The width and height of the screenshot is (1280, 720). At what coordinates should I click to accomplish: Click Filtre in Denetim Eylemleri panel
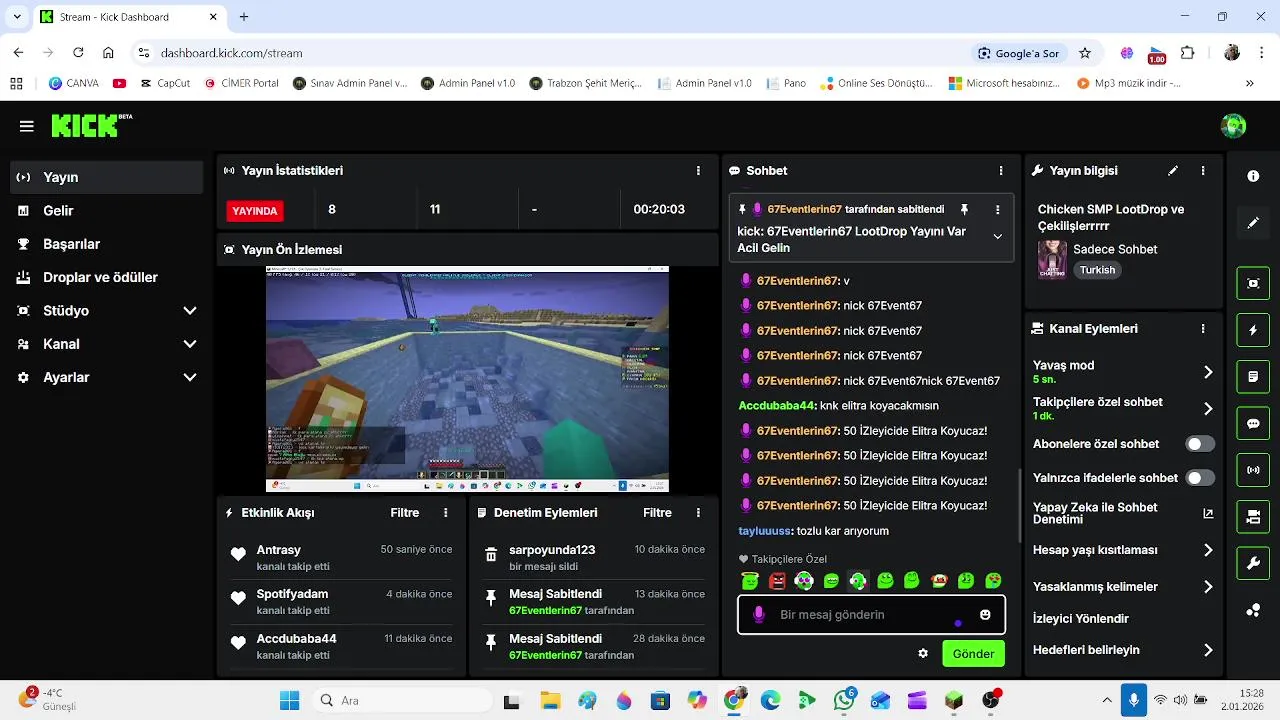point(657,513)
